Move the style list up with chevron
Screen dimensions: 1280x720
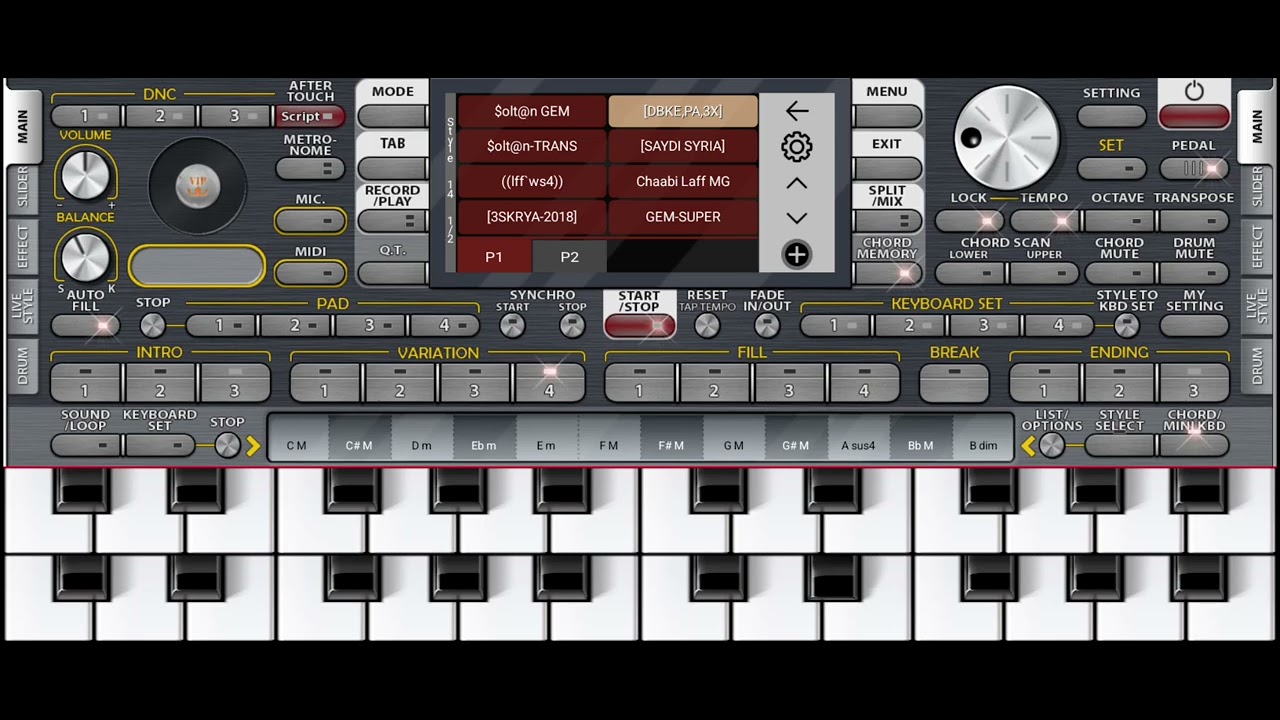(x=796, y=183)
